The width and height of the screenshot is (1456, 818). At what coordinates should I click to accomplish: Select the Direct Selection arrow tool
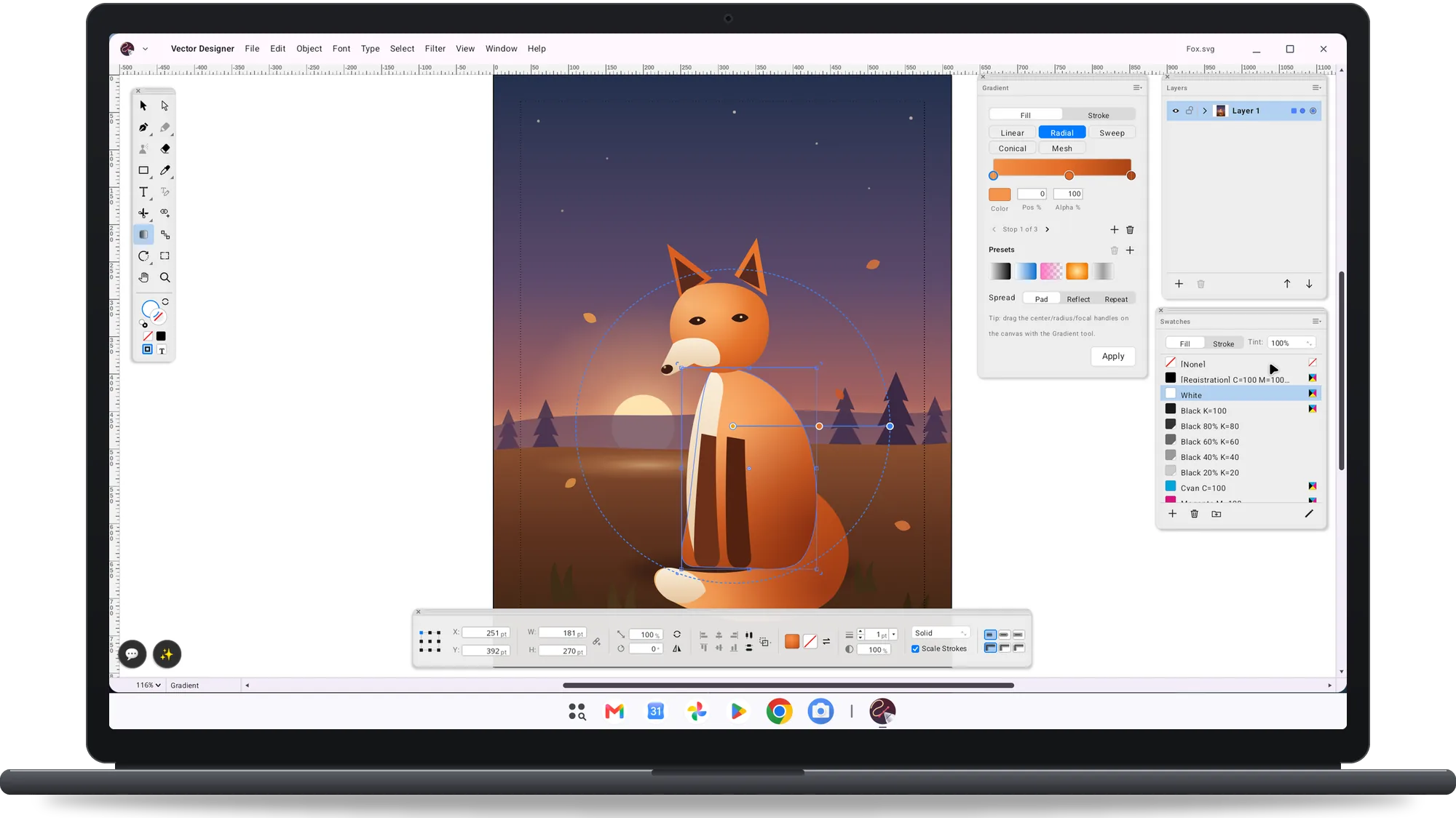165,106
